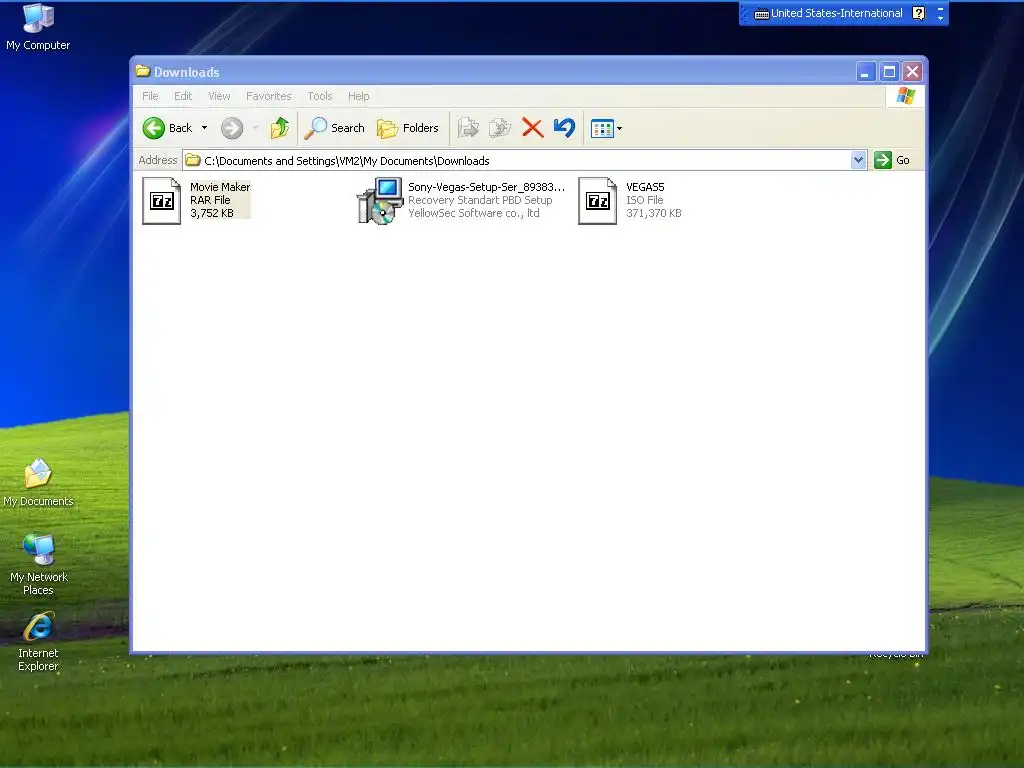Click the language bar help icon
1024x768 pixels.
click(919, 13)
